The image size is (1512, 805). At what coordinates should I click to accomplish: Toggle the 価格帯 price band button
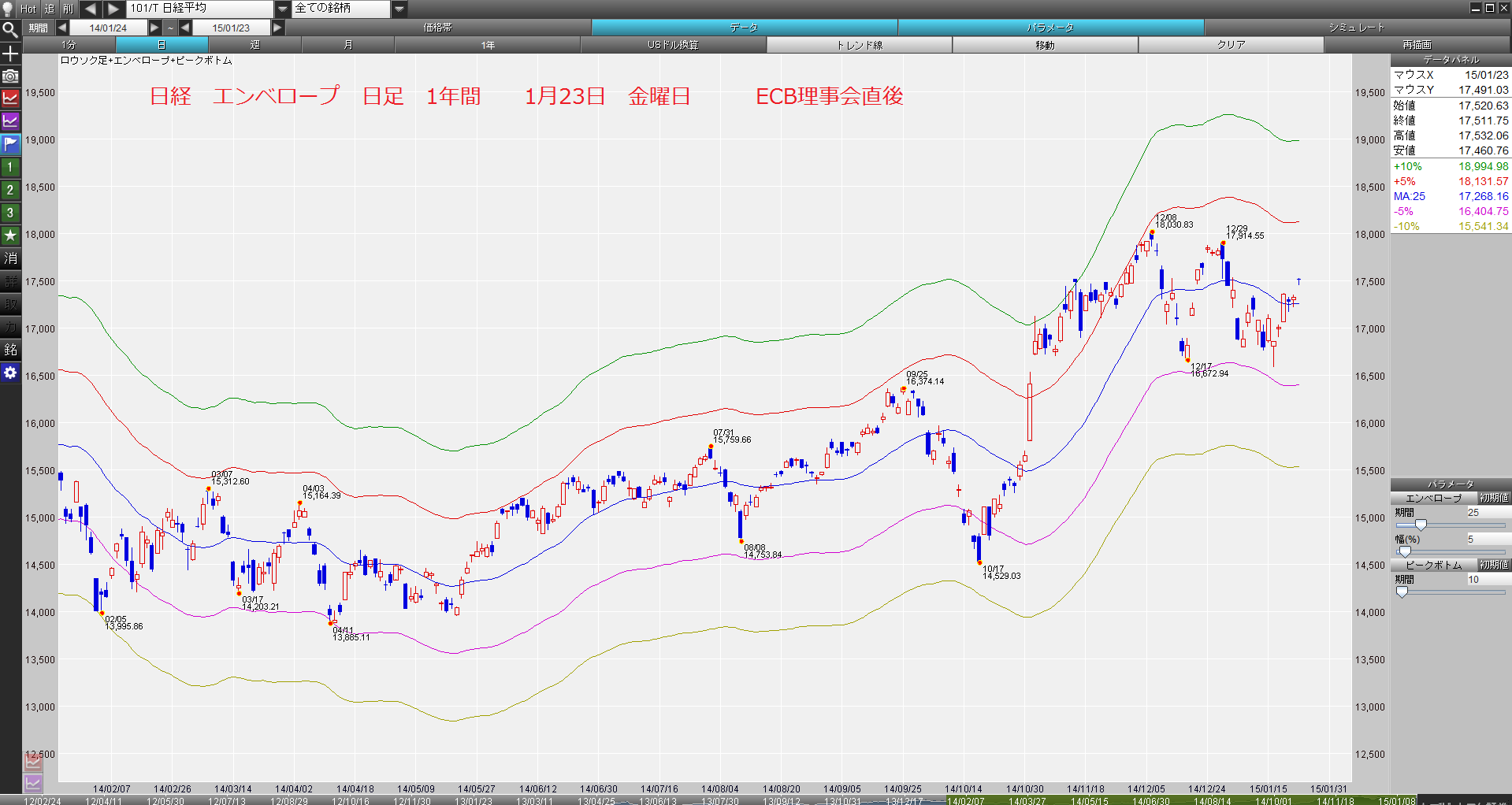[x=438, y=28]
